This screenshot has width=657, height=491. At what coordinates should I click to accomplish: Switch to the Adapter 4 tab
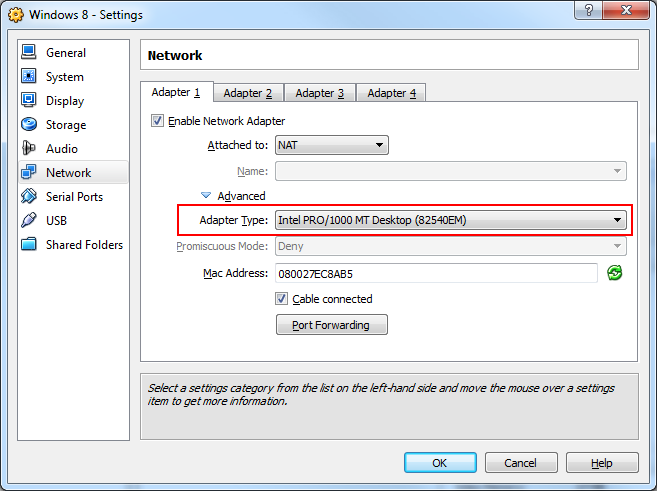click(x=391, y=93)
